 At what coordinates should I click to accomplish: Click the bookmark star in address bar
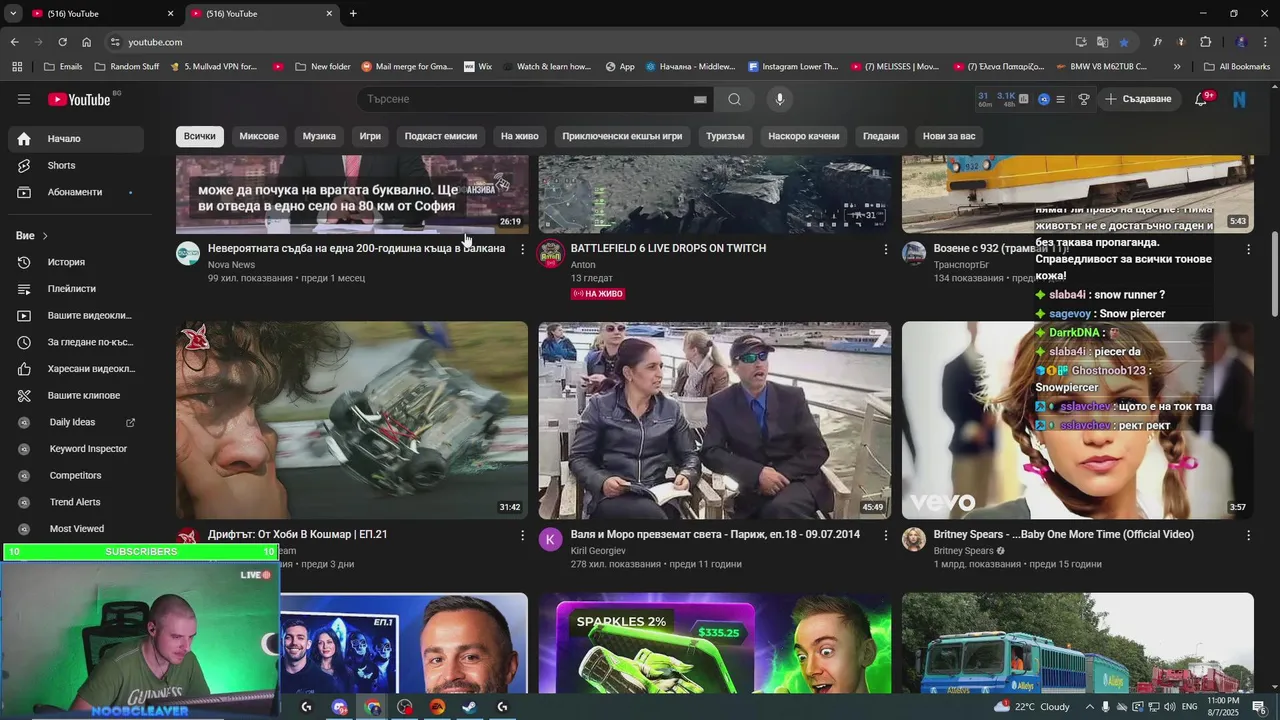pos(1124,42)
